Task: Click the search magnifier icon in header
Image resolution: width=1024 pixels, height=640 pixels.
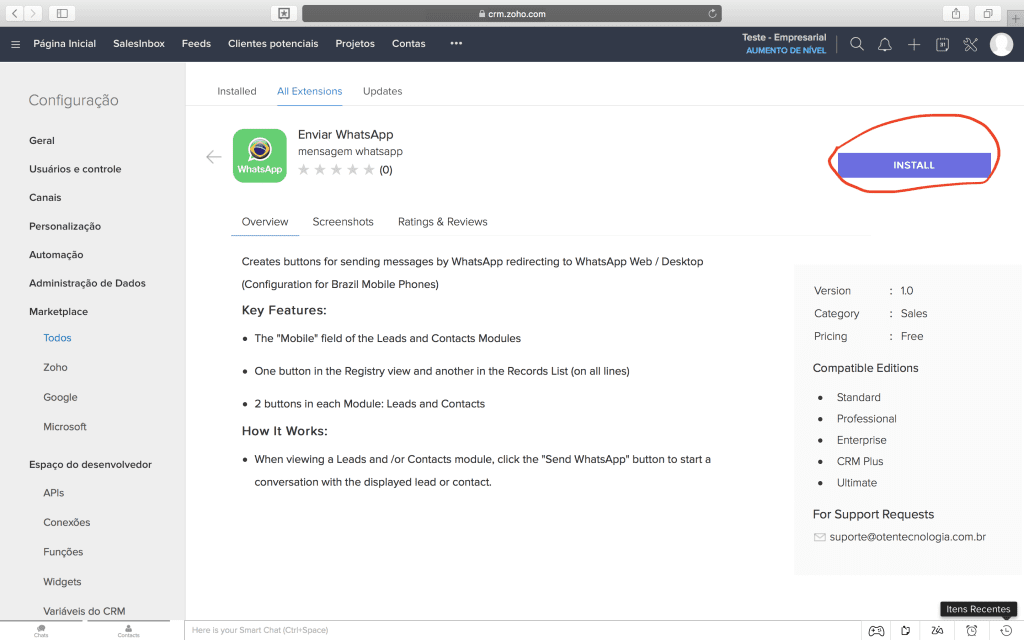Action: 857,44
